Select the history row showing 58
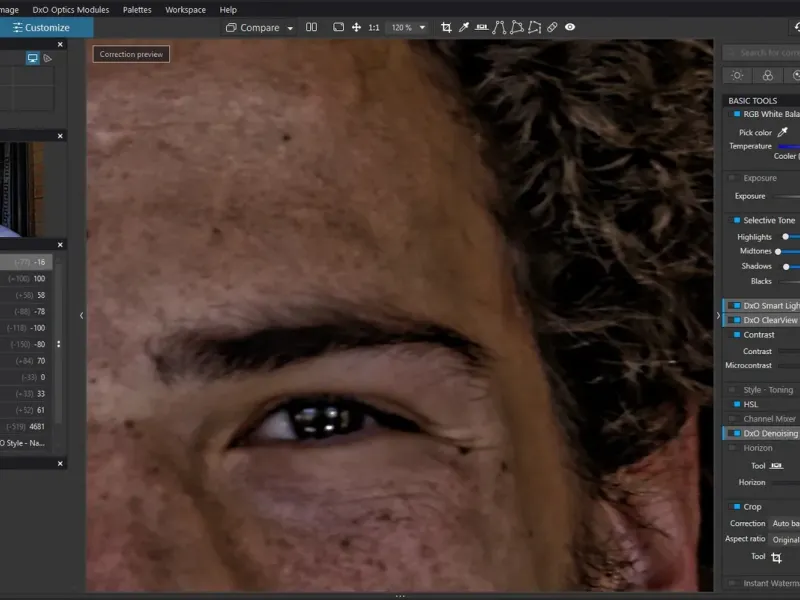 tap(26, 295)
